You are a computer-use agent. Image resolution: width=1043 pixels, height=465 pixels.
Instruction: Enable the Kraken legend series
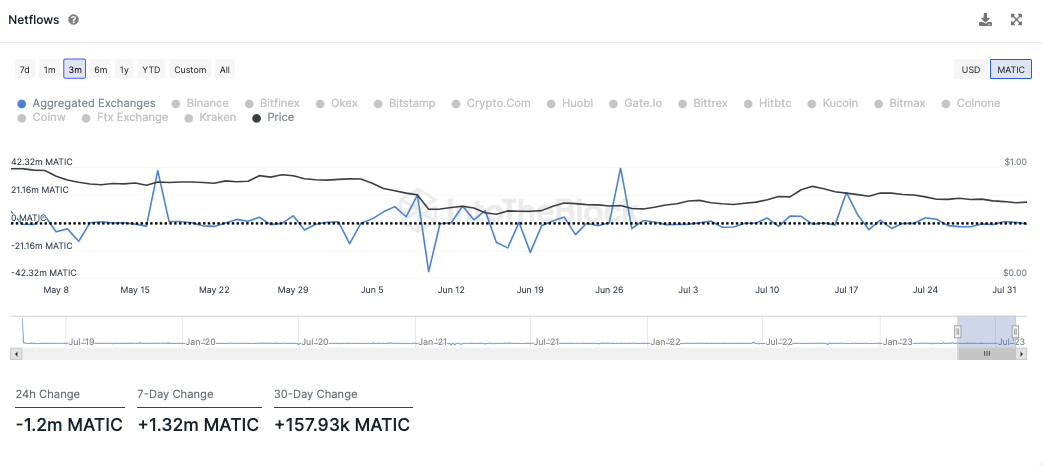(x=217, y=117)
